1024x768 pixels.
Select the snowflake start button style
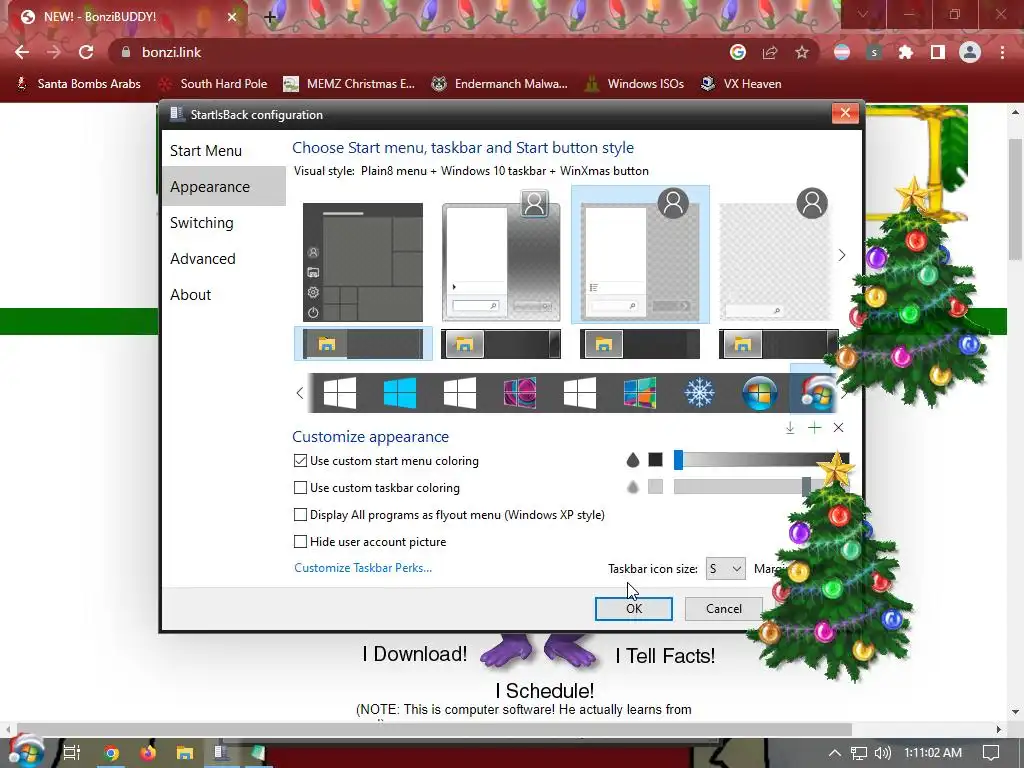(699, 393)
